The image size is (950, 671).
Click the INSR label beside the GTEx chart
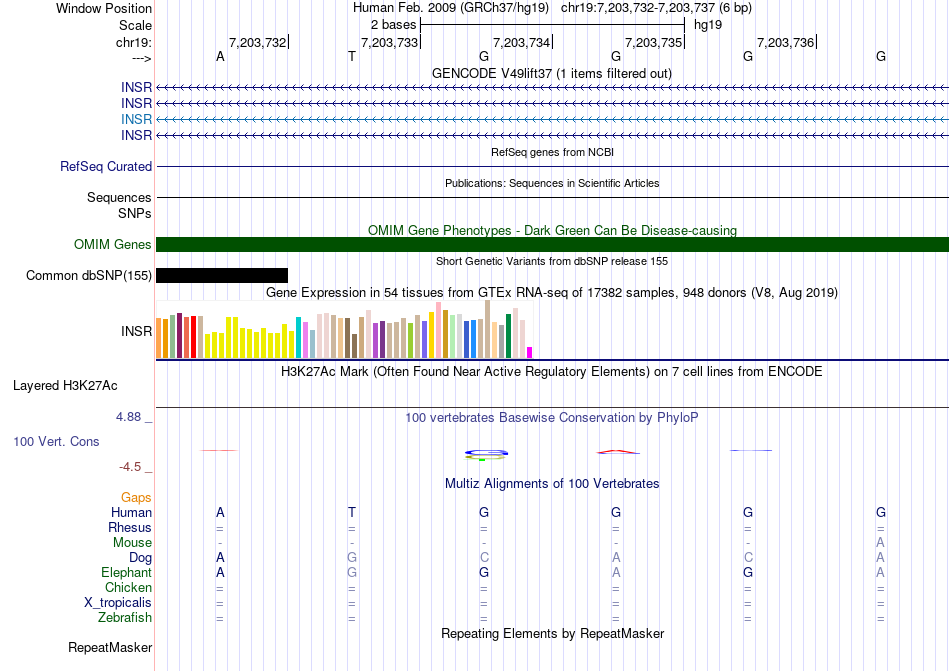pyautogui.click(x=136, y=331)
